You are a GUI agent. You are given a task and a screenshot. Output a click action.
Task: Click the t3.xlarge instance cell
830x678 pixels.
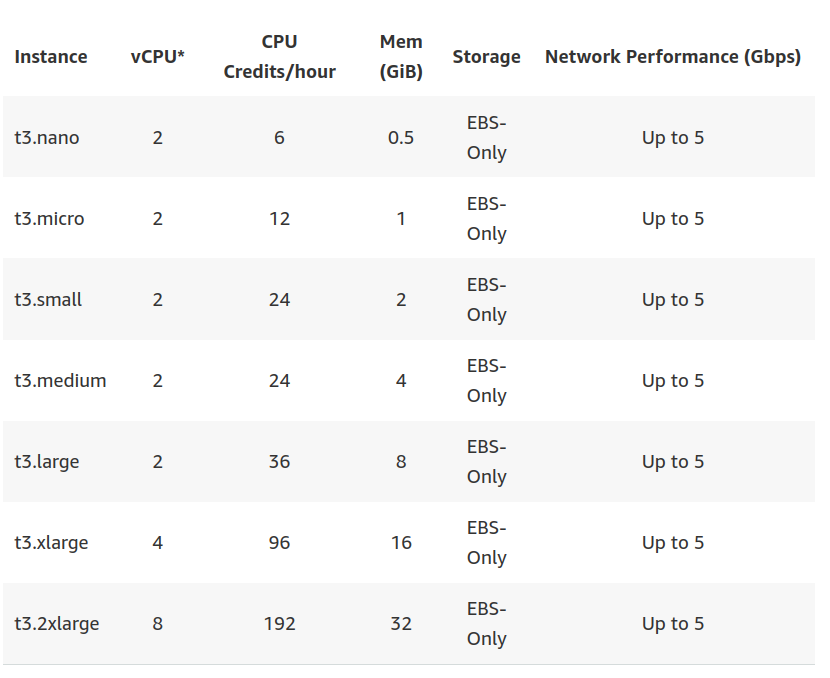(x=51, y=543)
